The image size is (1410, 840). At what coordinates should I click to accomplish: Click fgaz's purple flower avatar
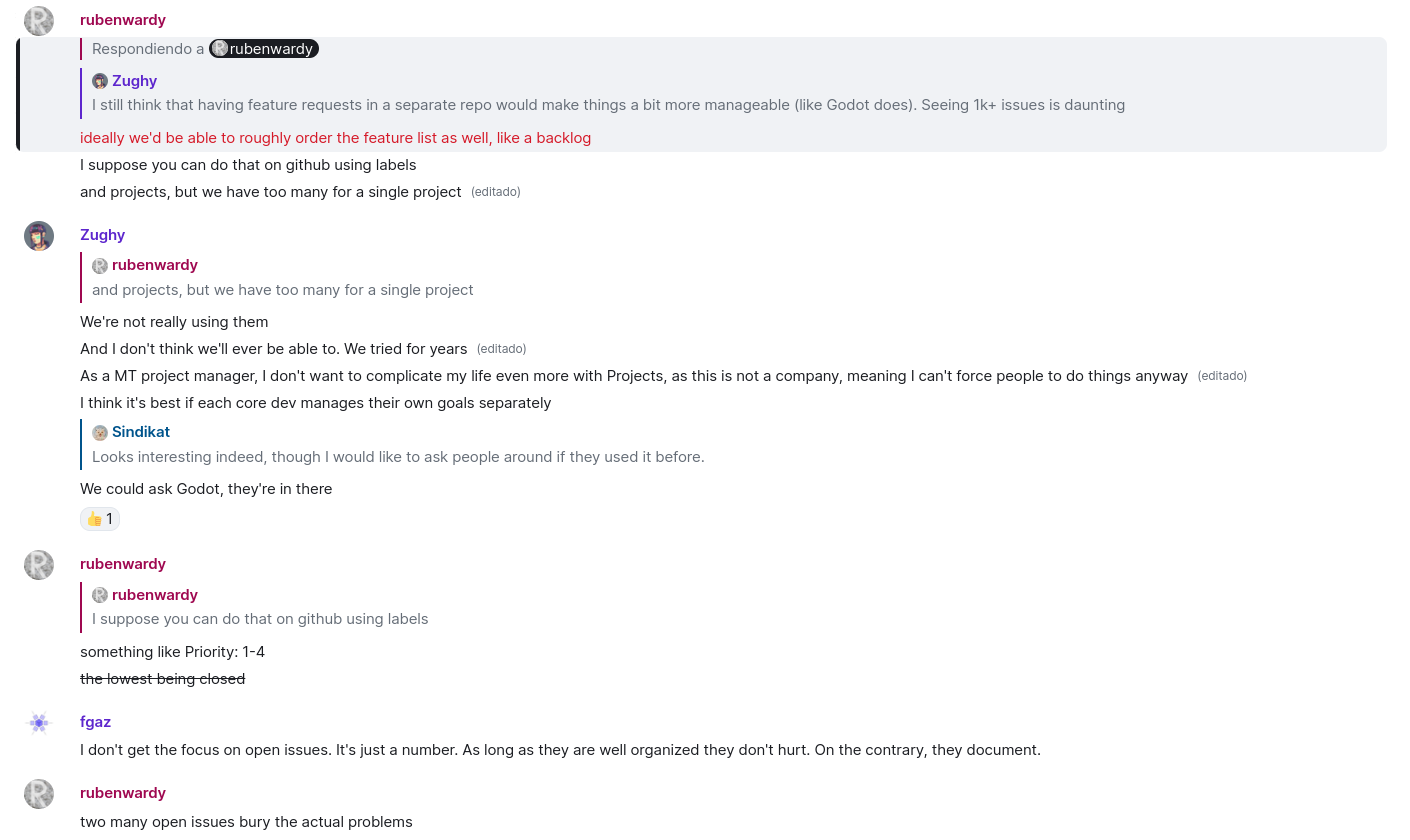click(x=39, y=723)
